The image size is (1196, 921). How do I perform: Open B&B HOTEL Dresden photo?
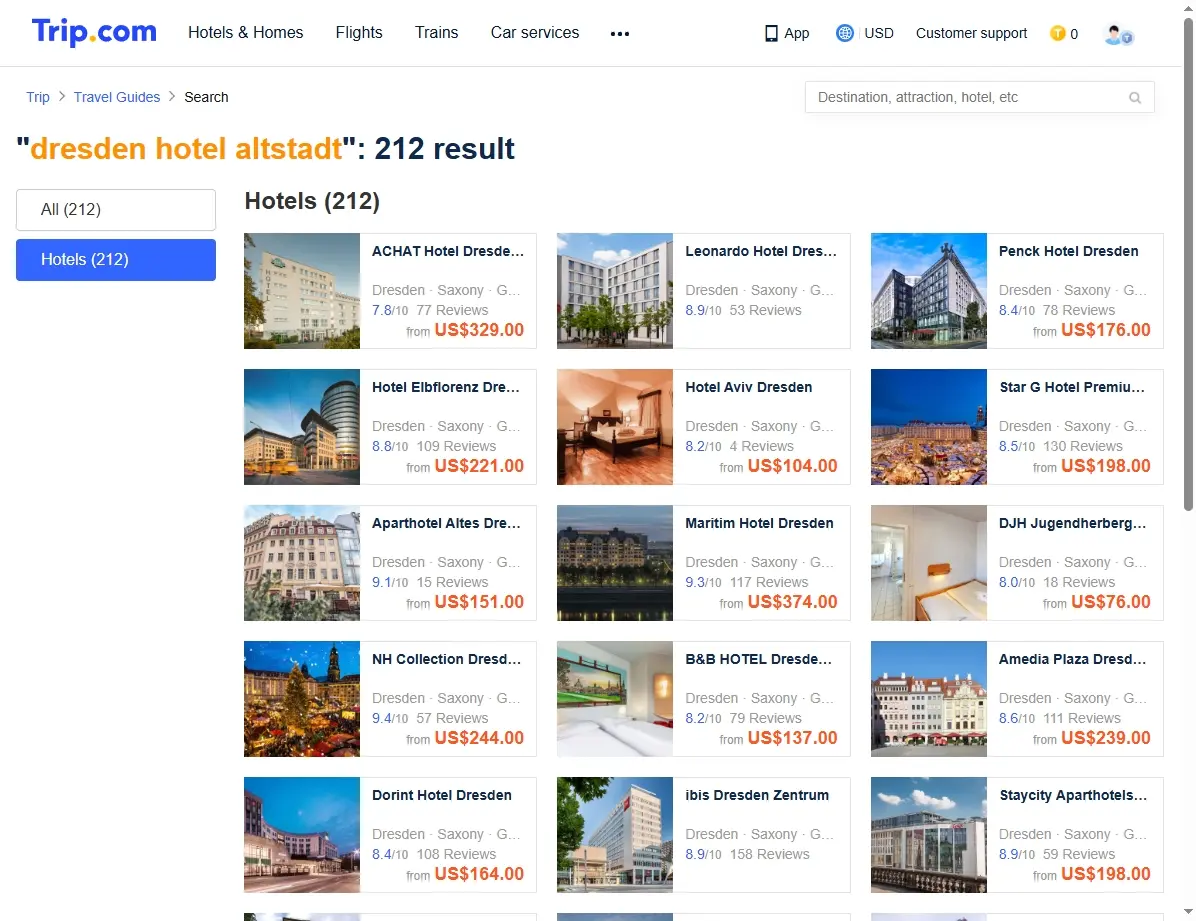point(615,698)
